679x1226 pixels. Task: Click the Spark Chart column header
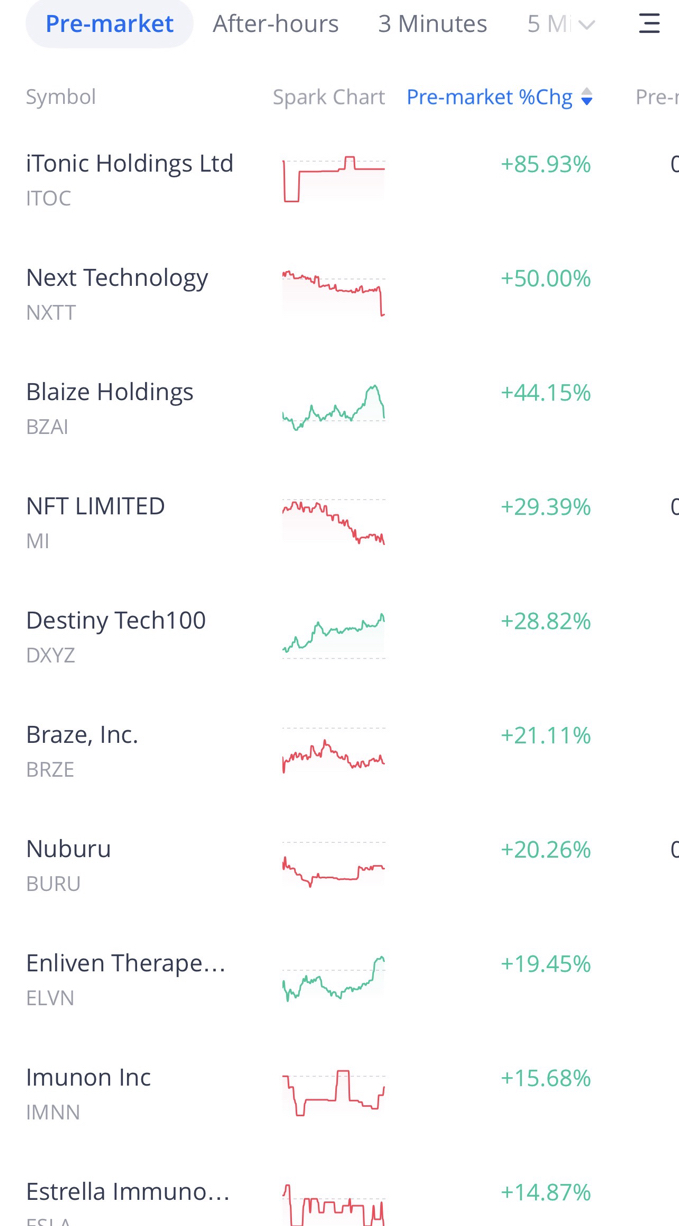(x=329, y=97)
